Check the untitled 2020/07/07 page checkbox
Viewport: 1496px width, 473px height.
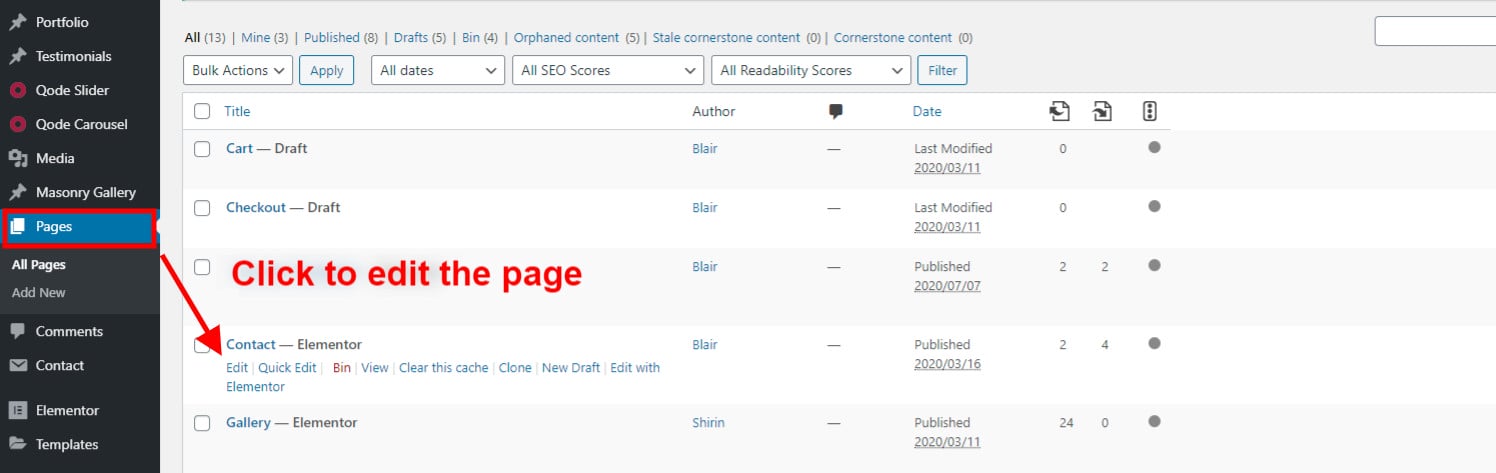[x=202, y=267]
